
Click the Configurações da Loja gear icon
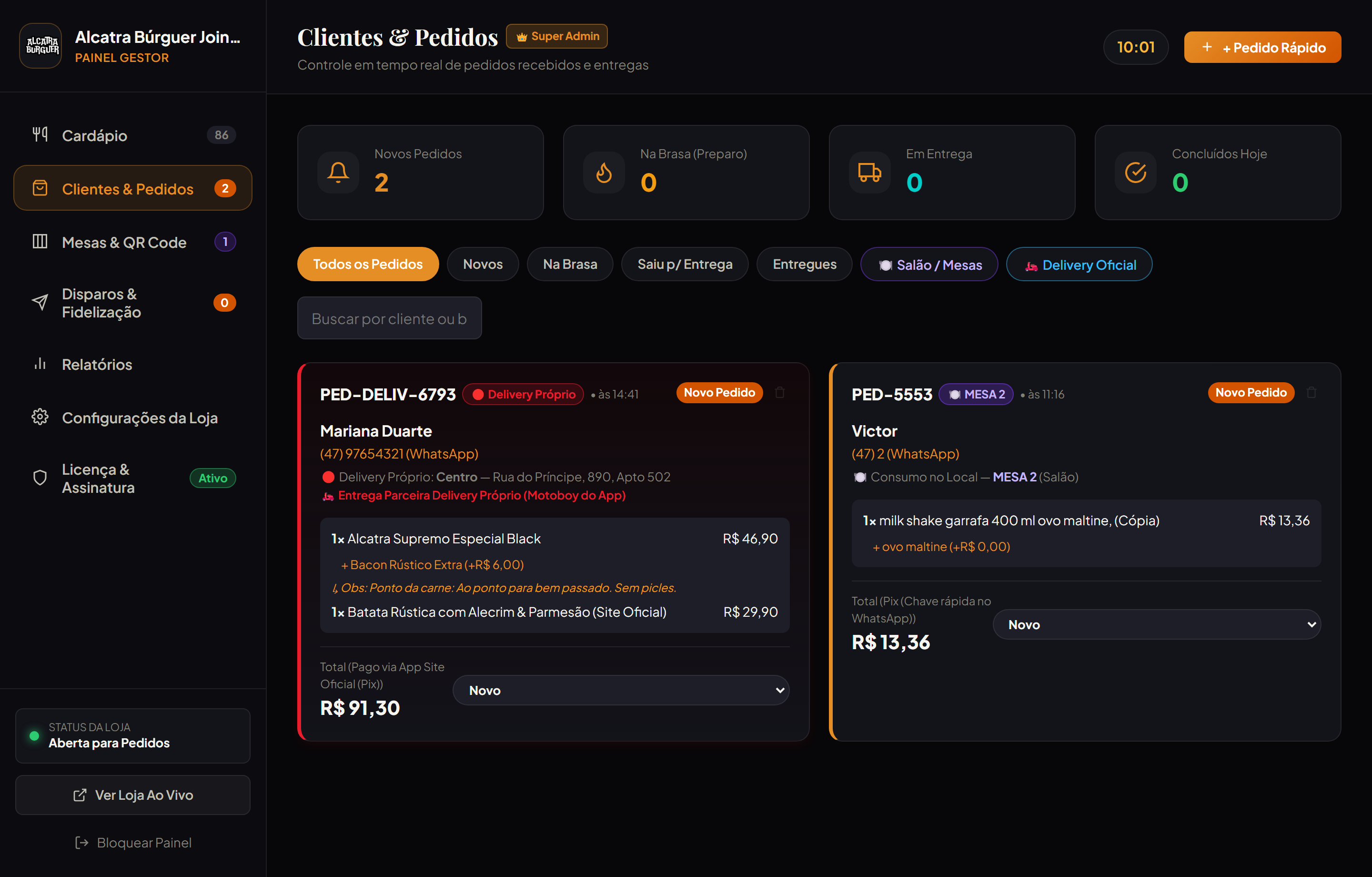point(40,417)
